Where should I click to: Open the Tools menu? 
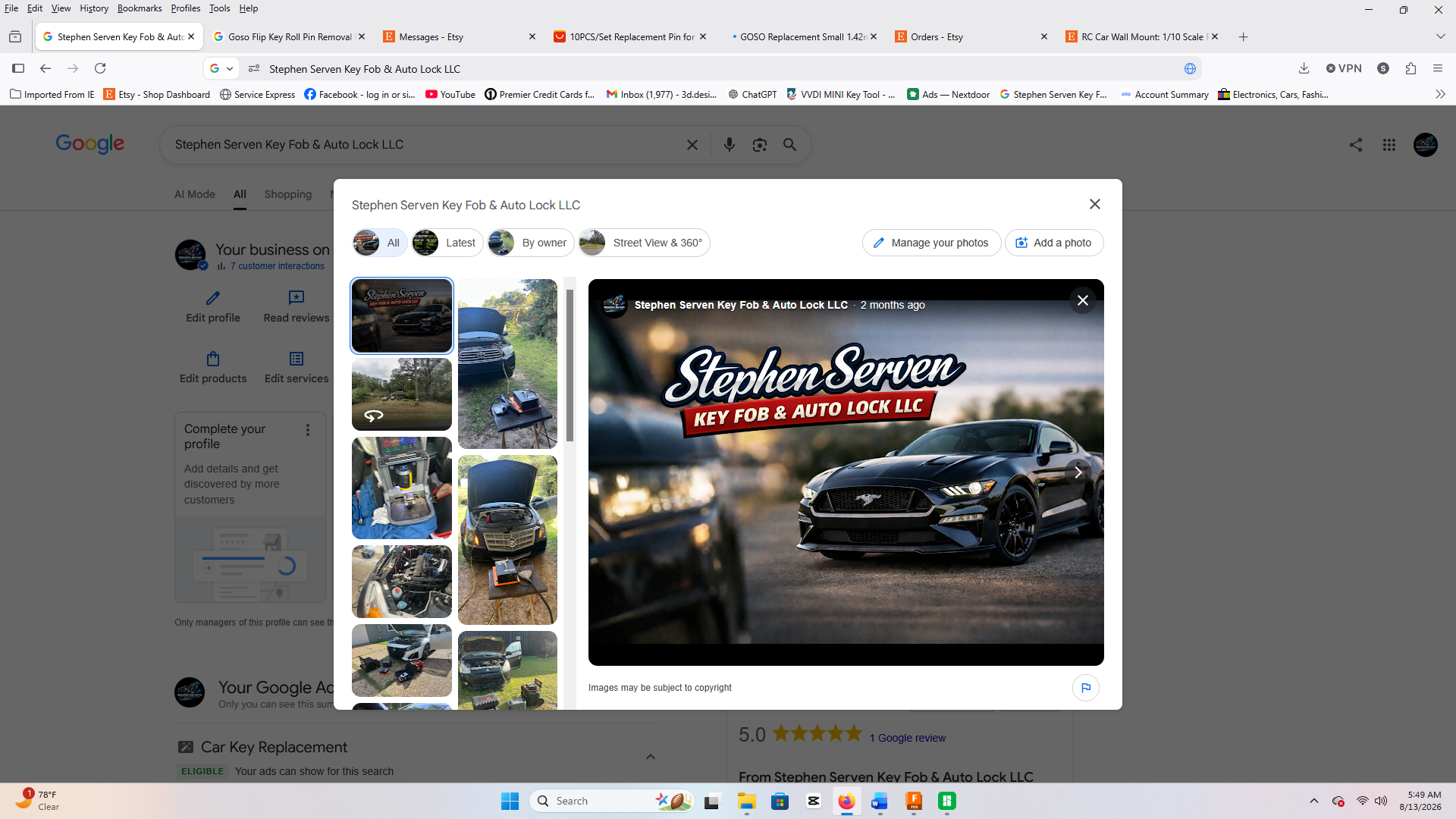[219, 8]
